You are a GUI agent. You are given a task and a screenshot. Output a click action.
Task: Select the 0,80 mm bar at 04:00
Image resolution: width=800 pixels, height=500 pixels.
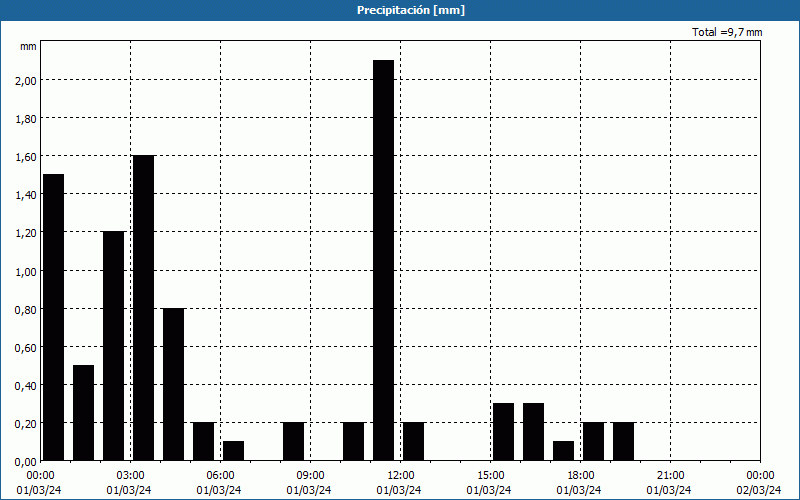pos(173,384)
